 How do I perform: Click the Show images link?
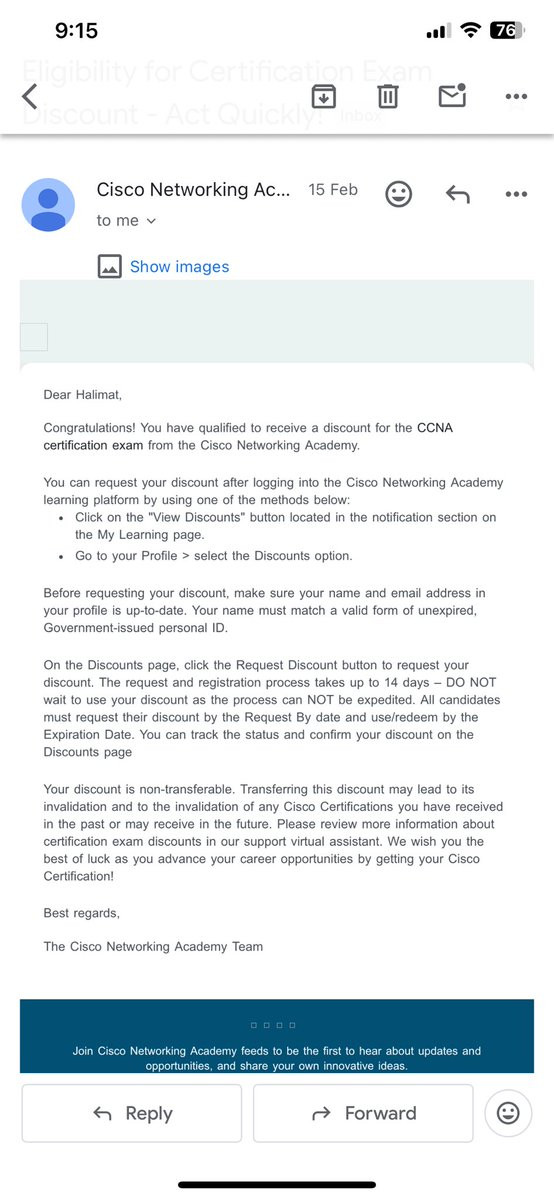[x=179, y=267]
